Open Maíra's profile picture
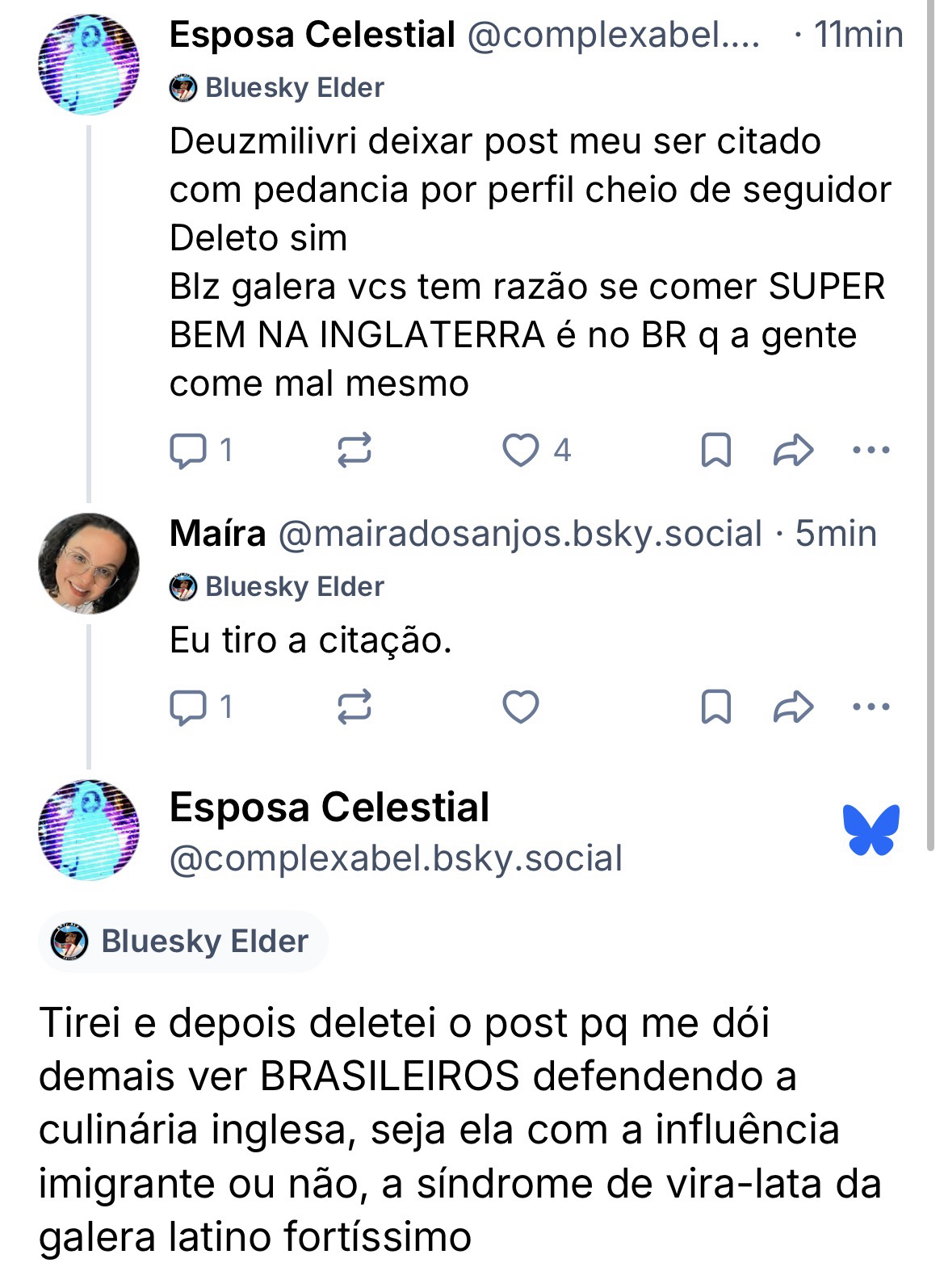The height and width of the screenshot is (1288, 944). (89, 564)
